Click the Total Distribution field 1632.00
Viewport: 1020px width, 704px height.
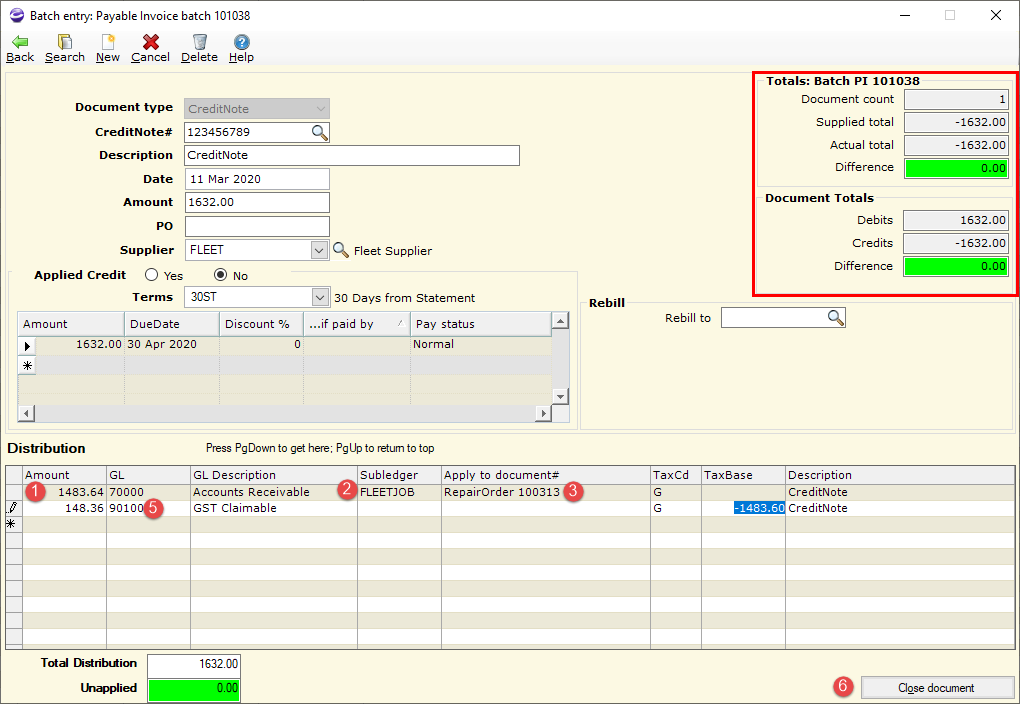194,664
